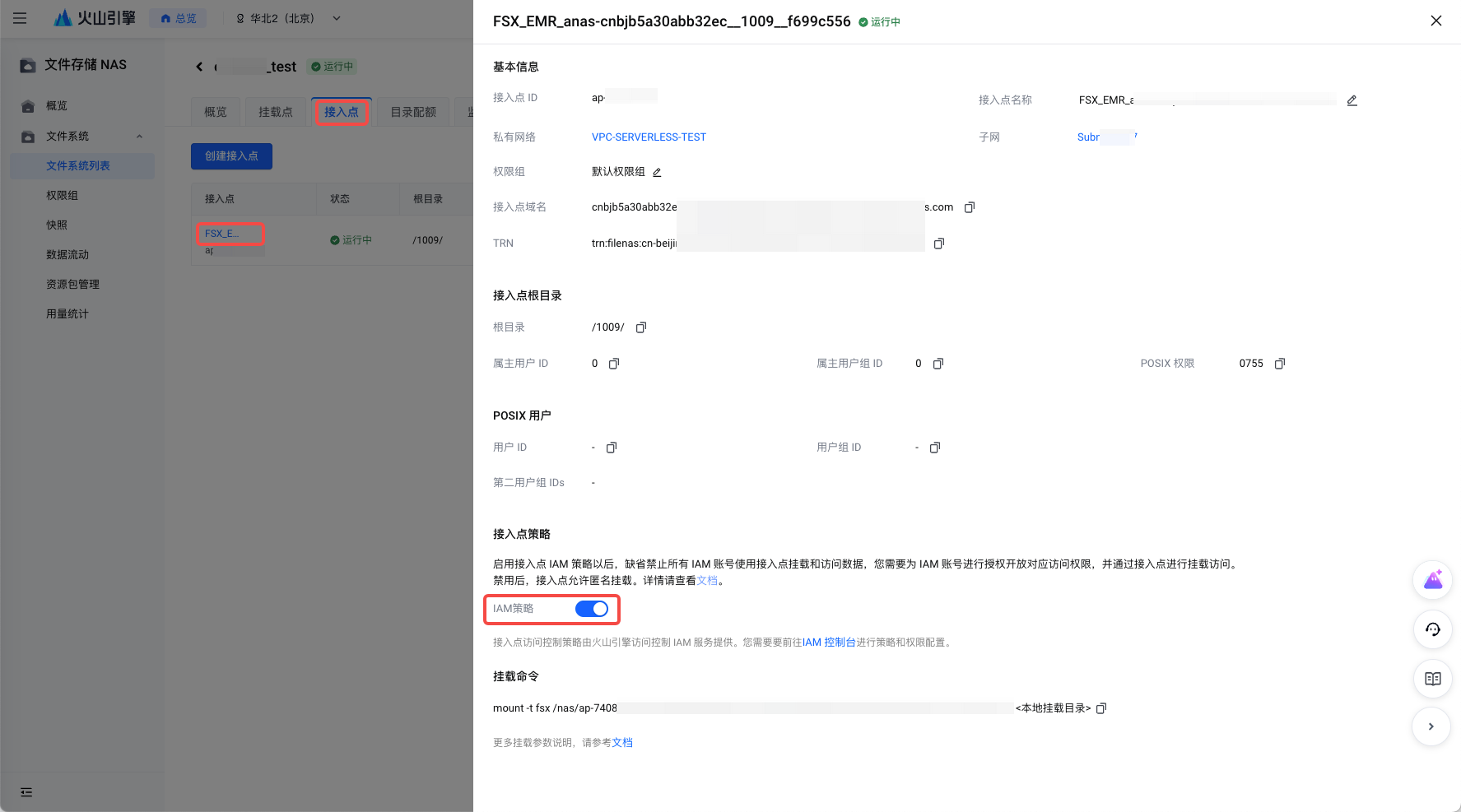Viewport: 1461px width, 812px height.
Task: Open the VPC-SERVERLESS-TEST network link
Action: pyautogui.click(x=649, y=137)
